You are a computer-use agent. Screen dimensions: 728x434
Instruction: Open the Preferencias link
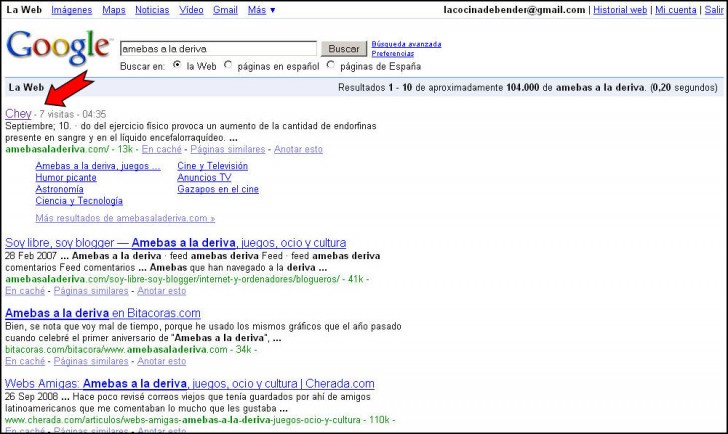[393, 54]
